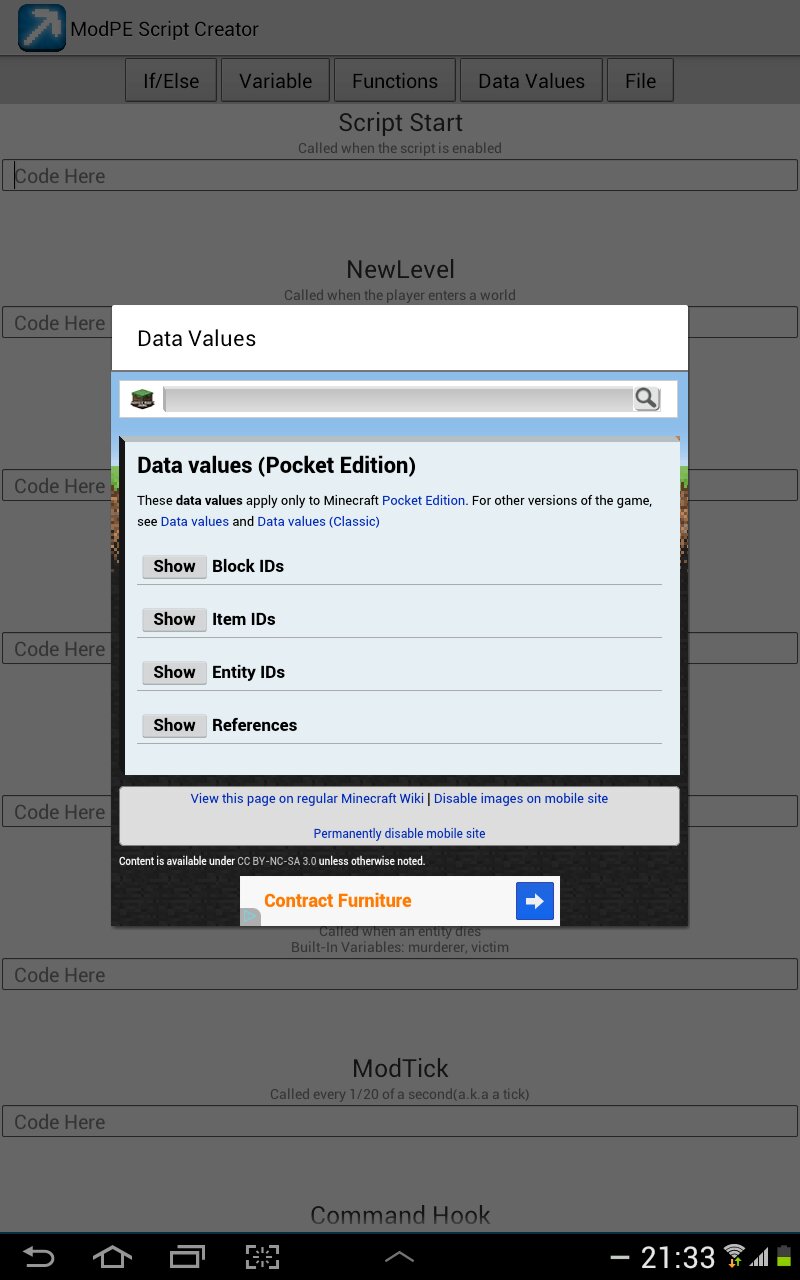Show the Block IDs section
This screenshot has width=800, height=1280.
click(x=174, y=566)
